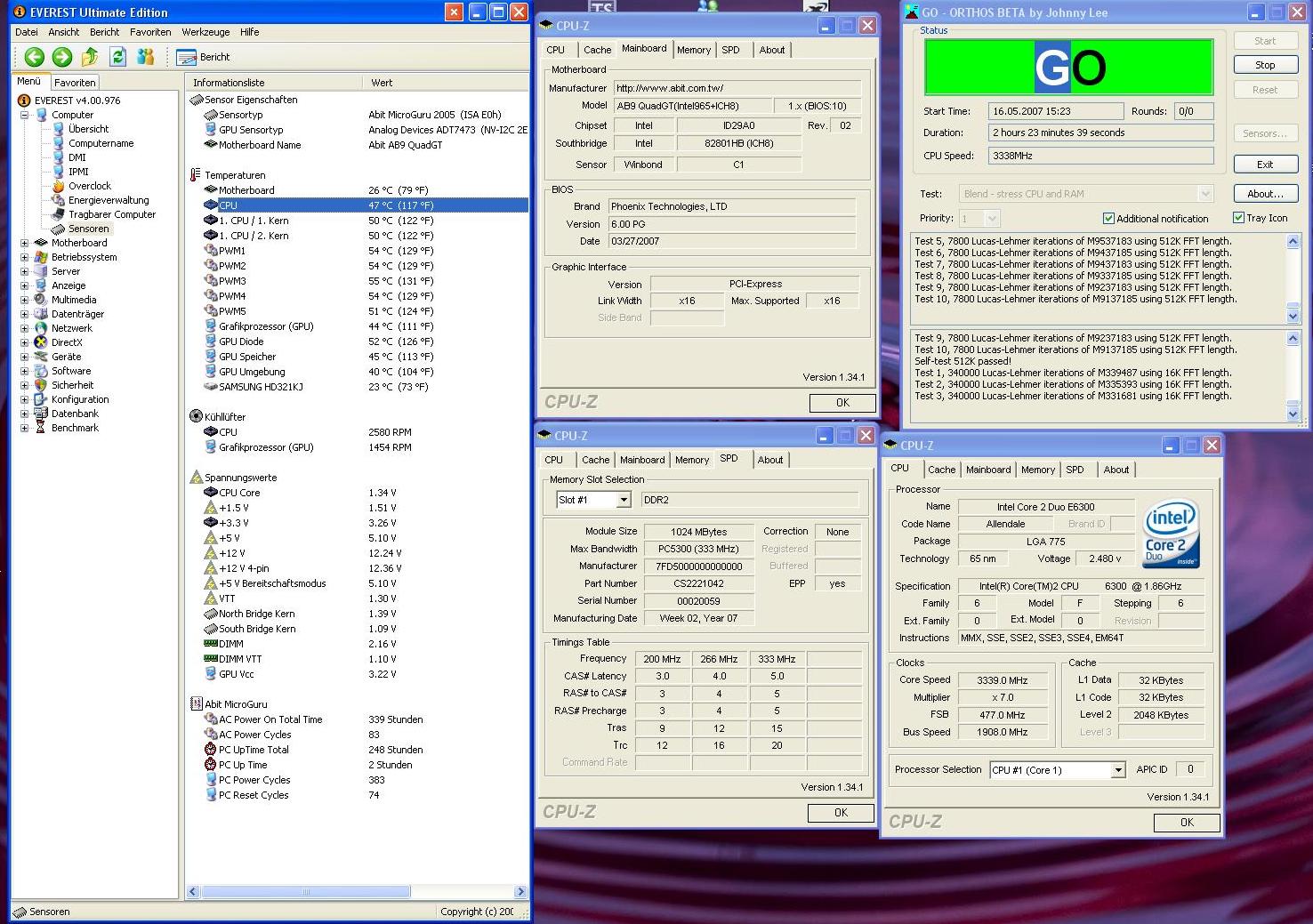This screenshot has height=924, width=1313.
Task: Click the manufacturer URL field in CPU-Z
Action: 737,88
